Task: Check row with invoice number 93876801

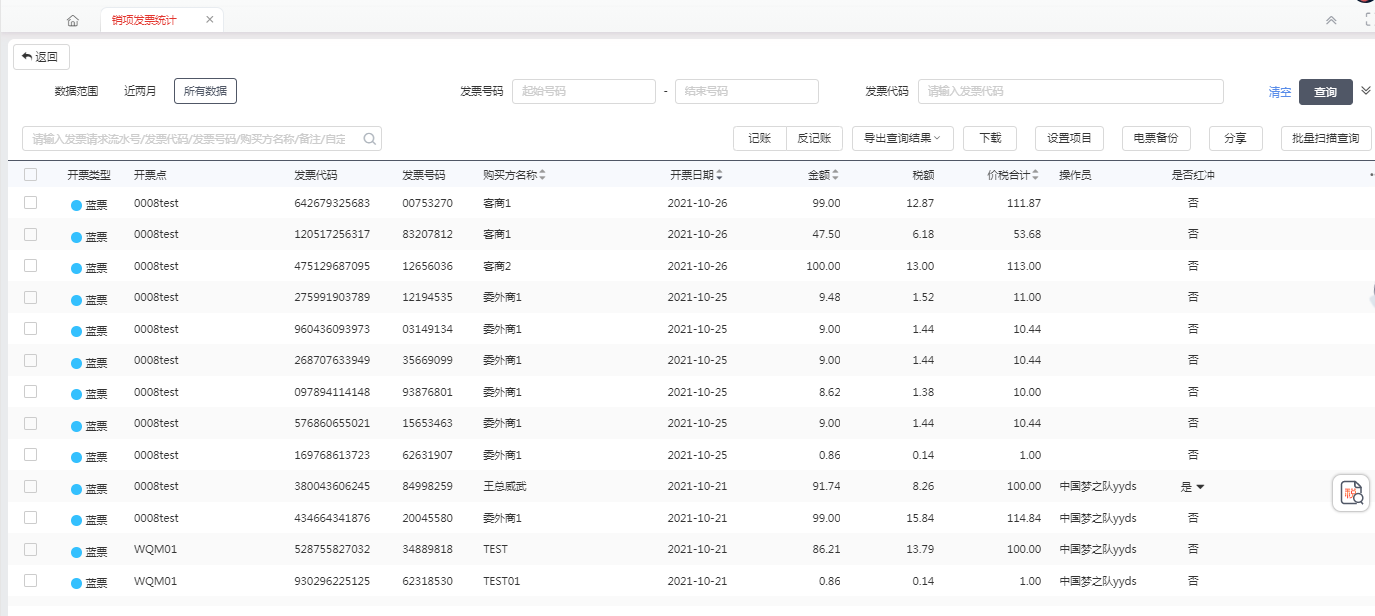Action: click(x=30, y=391)
